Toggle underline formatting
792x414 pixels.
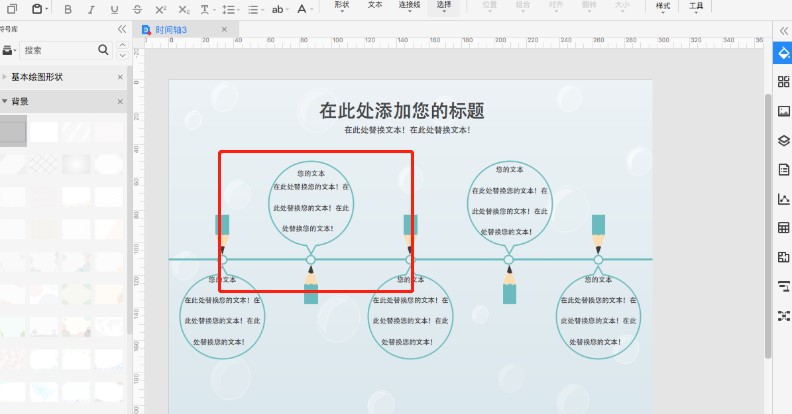click(115, 9)
